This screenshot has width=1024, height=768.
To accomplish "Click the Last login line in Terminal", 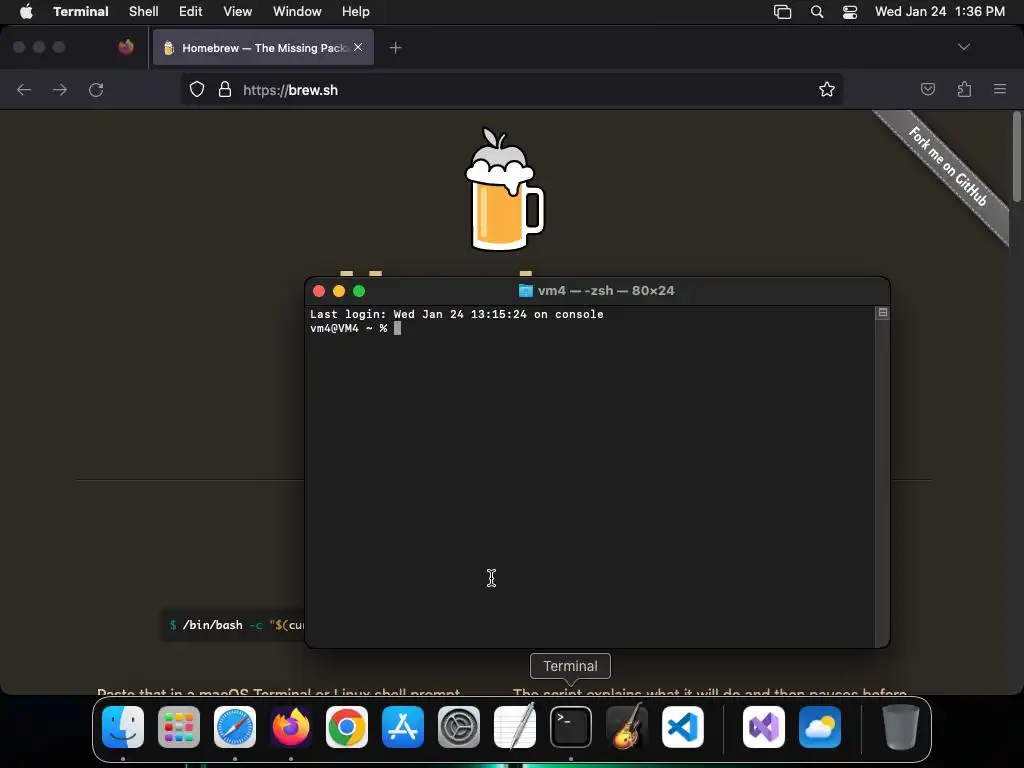I will (x=456, y=314).
